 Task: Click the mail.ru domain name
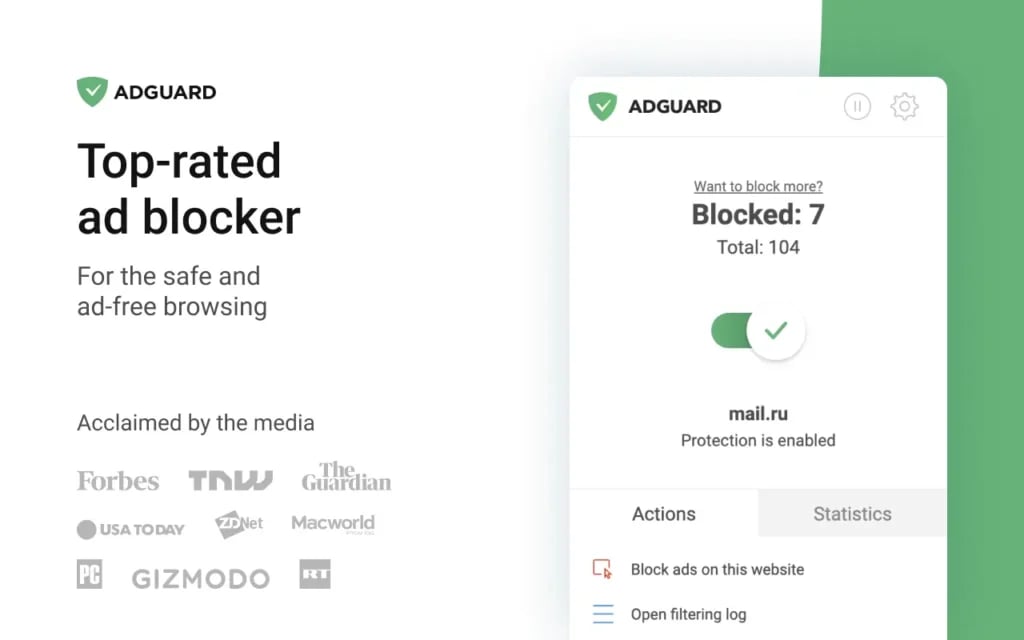click(x=757, y=413)
